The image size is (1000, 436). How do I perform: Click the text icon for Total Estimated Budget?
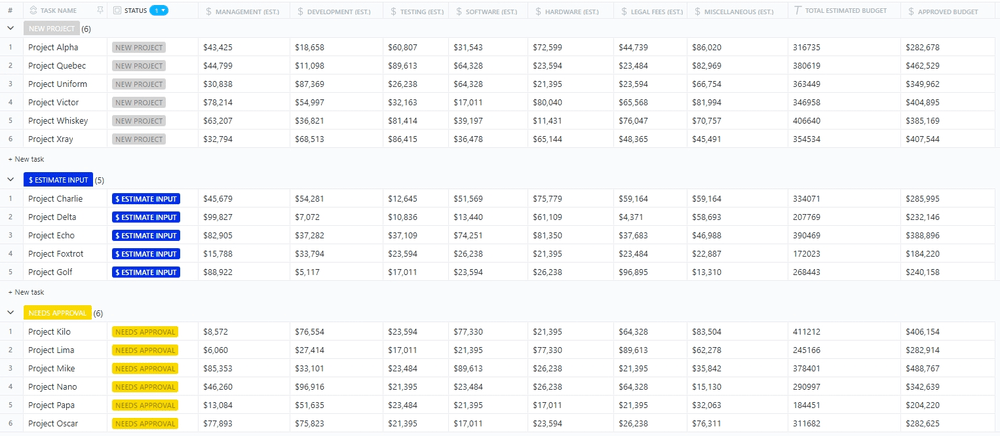(796, 11)
